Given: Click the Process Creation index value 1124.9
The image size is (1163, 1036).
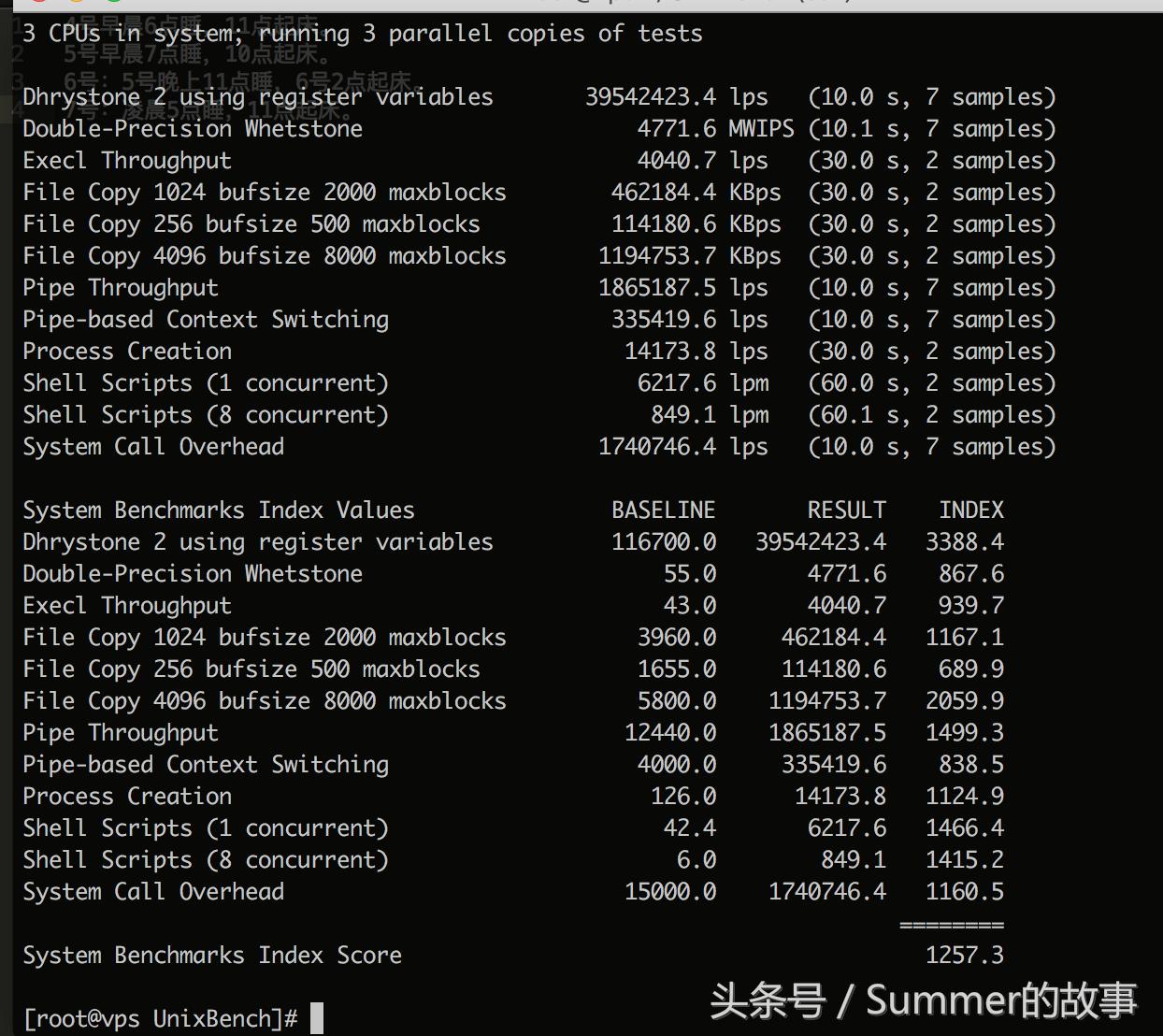Looking at the screenshot, I should click(964, 796).
